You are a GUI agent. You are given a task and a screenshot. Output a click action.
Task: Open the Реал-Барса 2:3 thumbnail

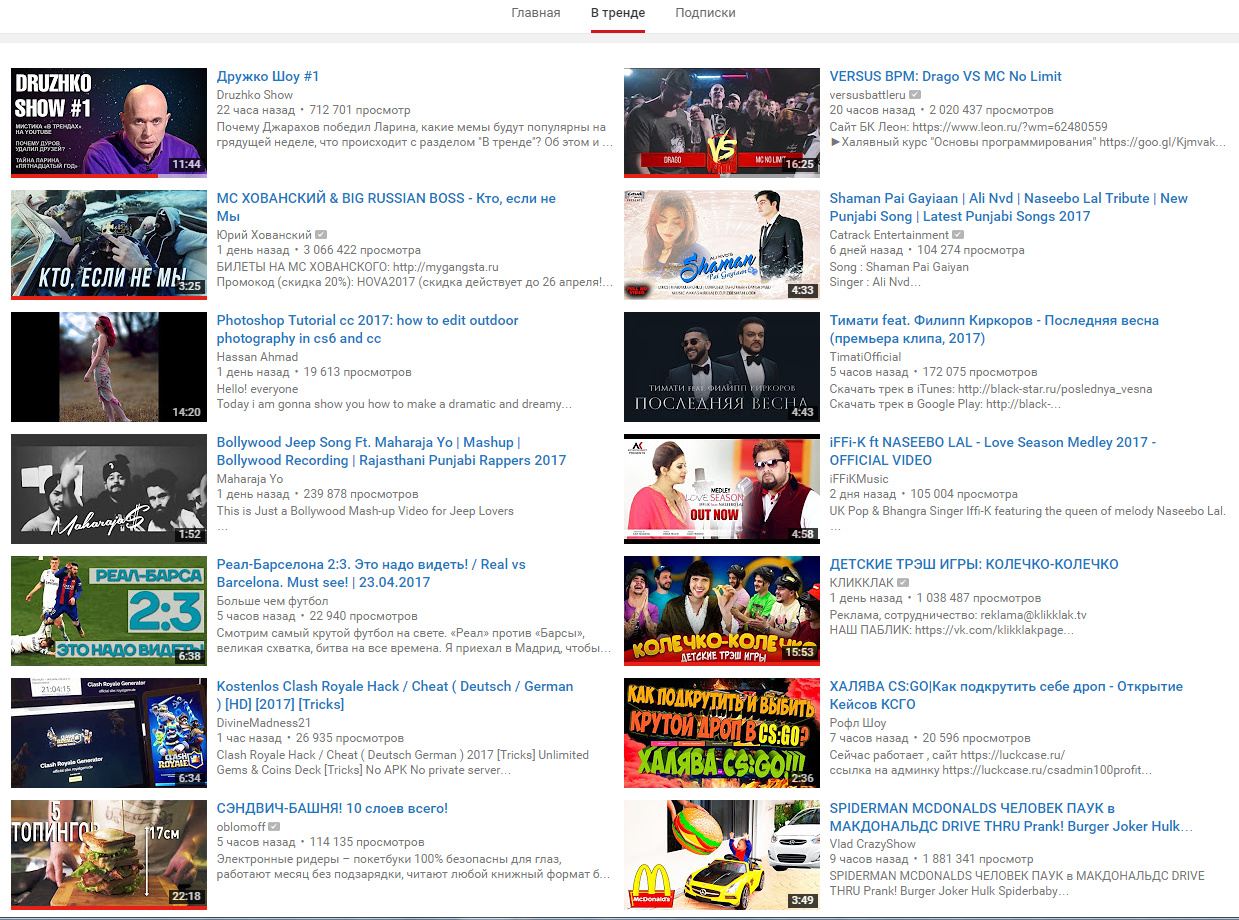click(109, 610)
